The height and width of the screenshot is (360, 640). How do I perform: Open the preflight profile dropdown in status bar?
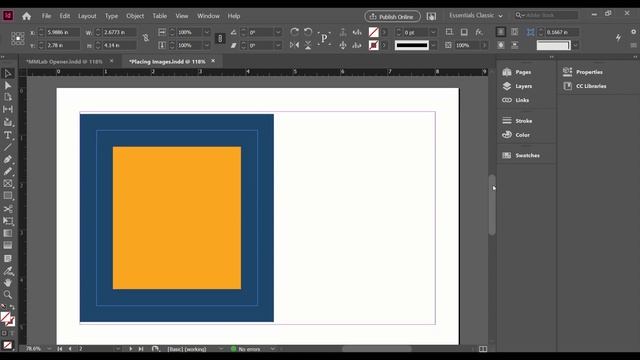[x=221, y=349]
